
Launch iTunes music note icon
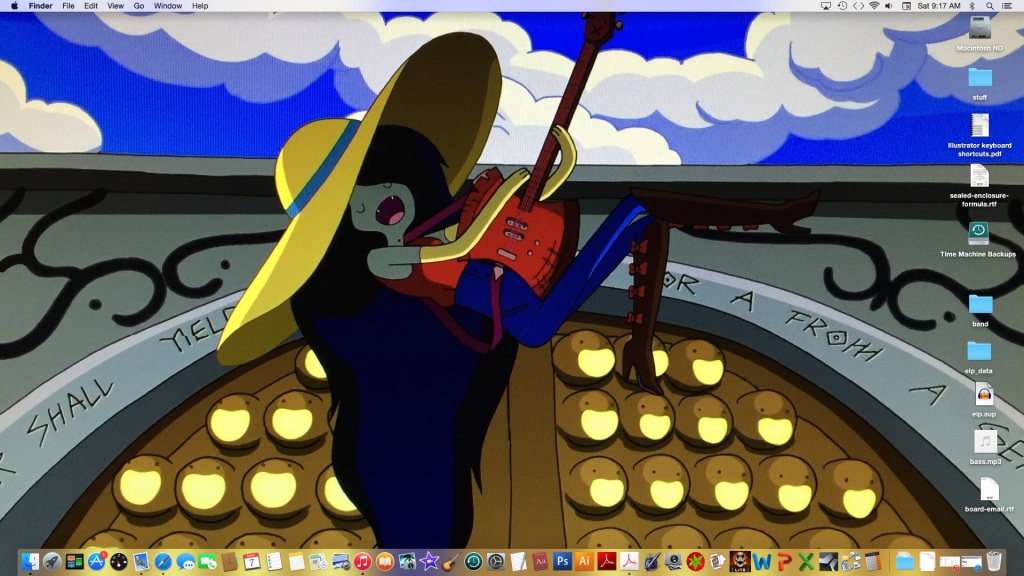[362, 562]
